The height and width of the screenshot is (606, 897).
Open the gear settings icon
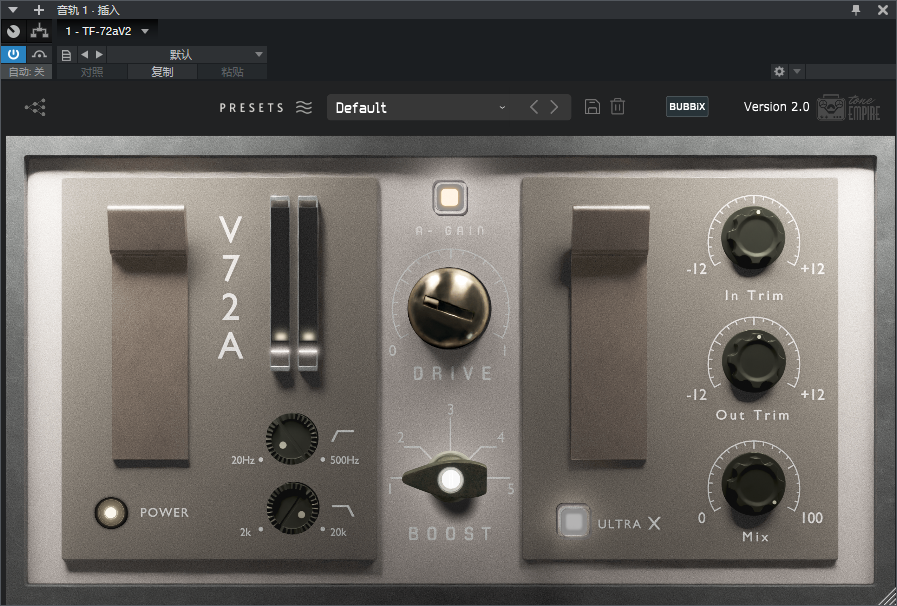point(779,72)
